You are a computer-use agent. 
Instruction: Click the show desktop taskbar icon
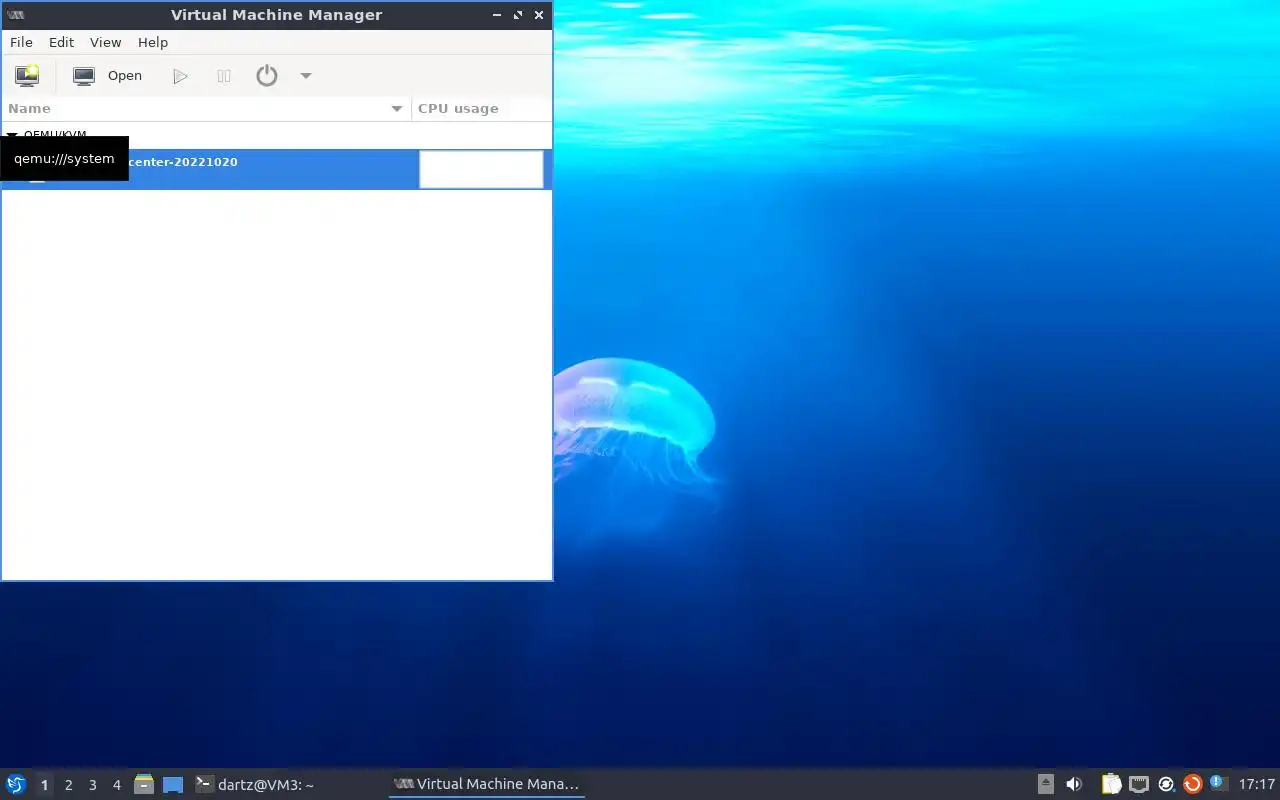pos(173,785)
